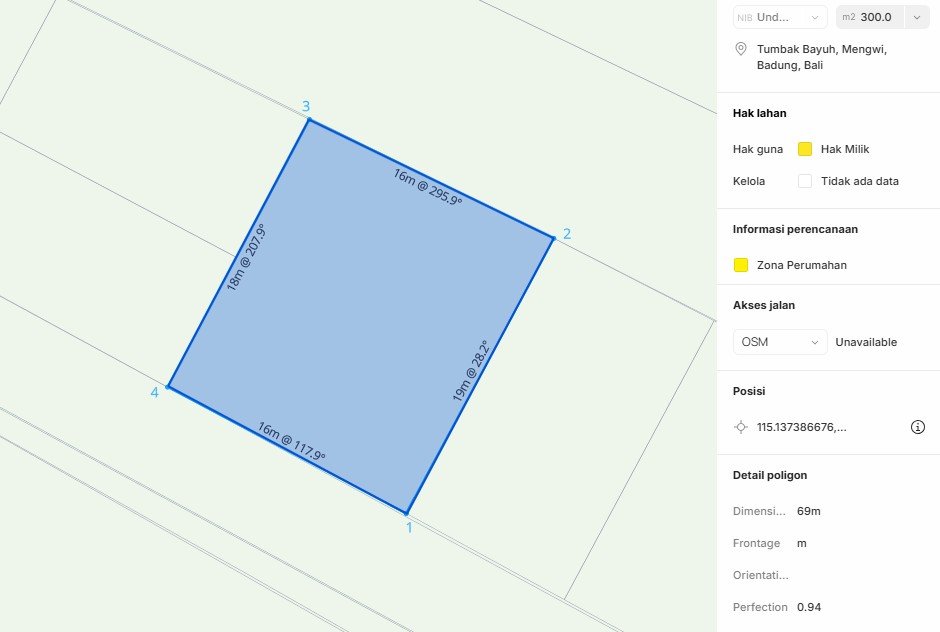Click the crosshair icon under Posisi
Image resolution: width=940 pixels, height=632 pixels.
point(741,427)
